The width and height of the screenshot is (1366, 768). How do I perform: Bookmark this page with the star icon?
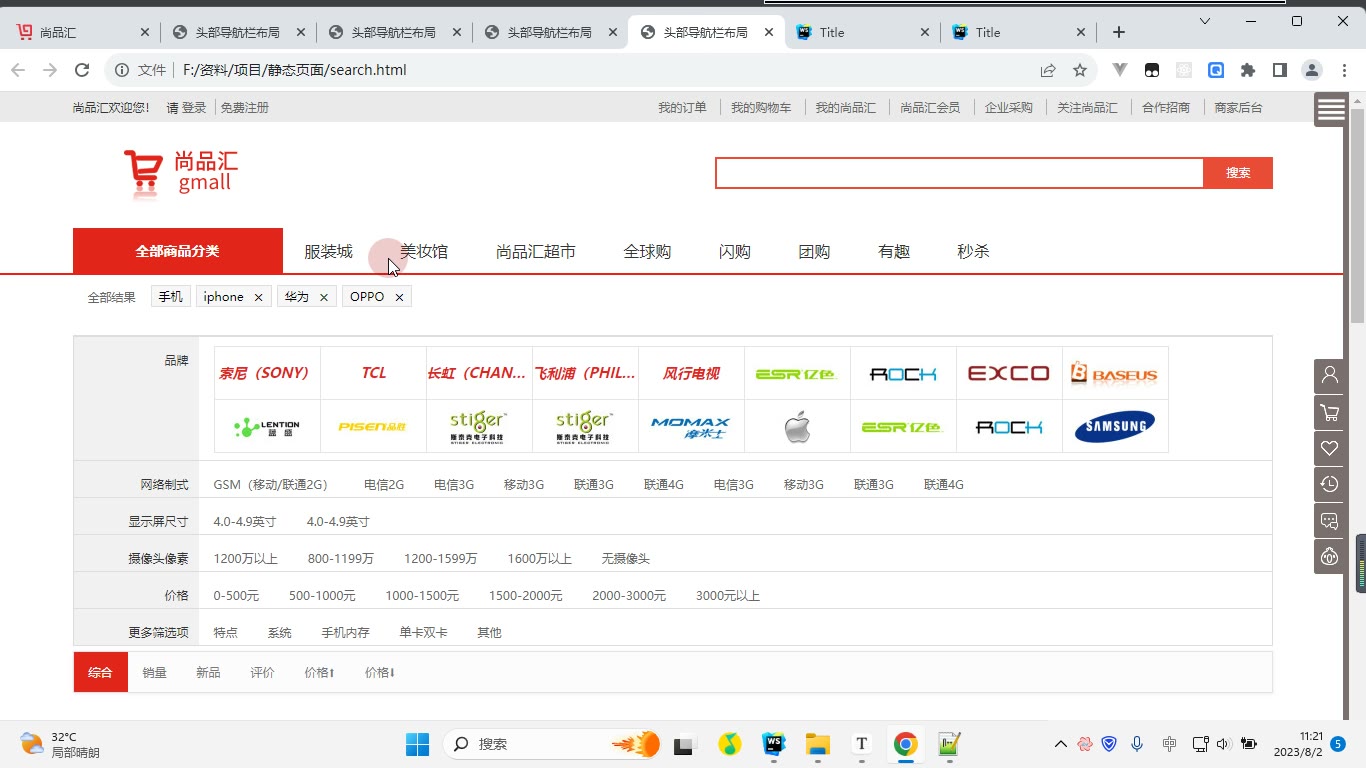[x=1080, y=70]
